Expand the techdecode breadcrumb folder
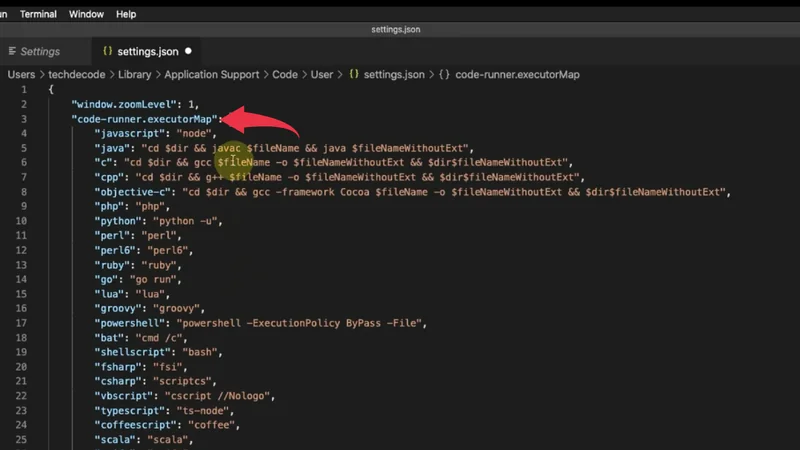Viewport: 800px width, 450px height. pyautogui.click(x=76, y=75)
